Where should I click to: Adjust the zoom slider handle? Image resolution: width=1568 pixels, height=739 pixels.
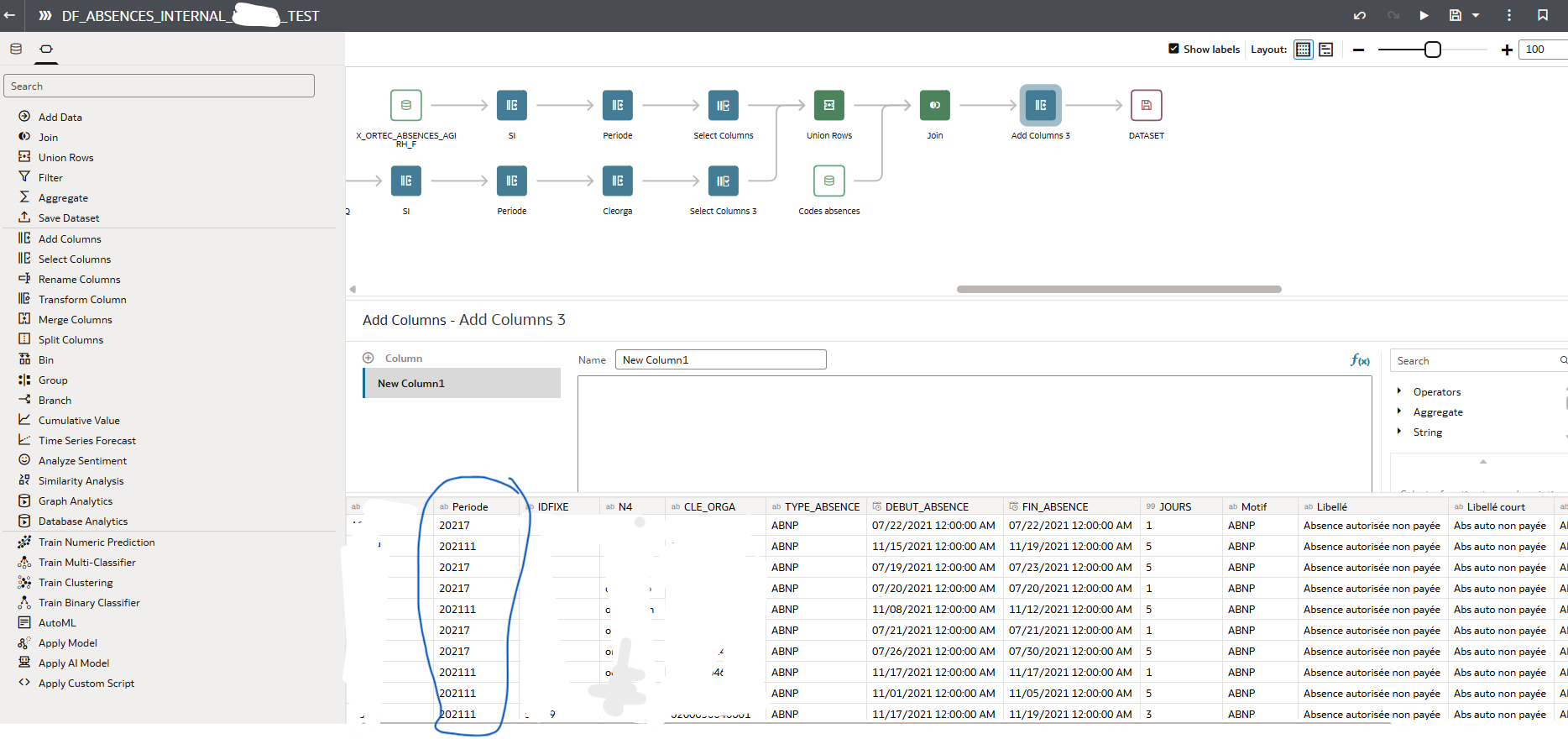pyautogui.click(x=1433, y=50)
